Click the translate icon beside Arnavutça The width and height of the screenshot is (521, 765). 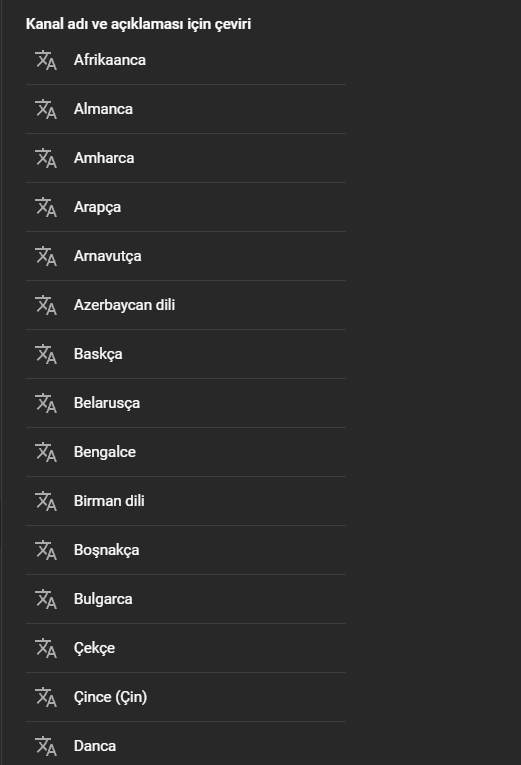[x=46, y=256]
